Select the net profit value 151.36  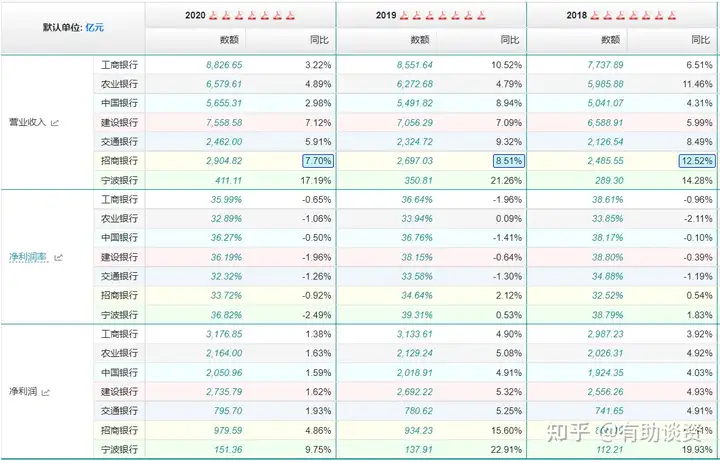(228, 450)
